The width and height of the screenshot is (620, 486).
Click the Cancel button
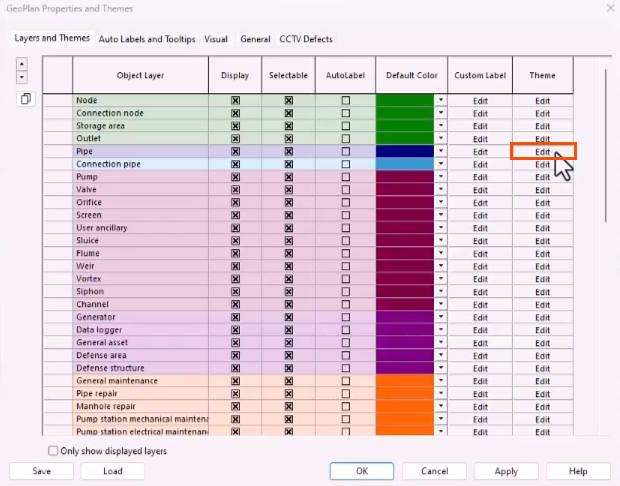(x=434, y=471)
